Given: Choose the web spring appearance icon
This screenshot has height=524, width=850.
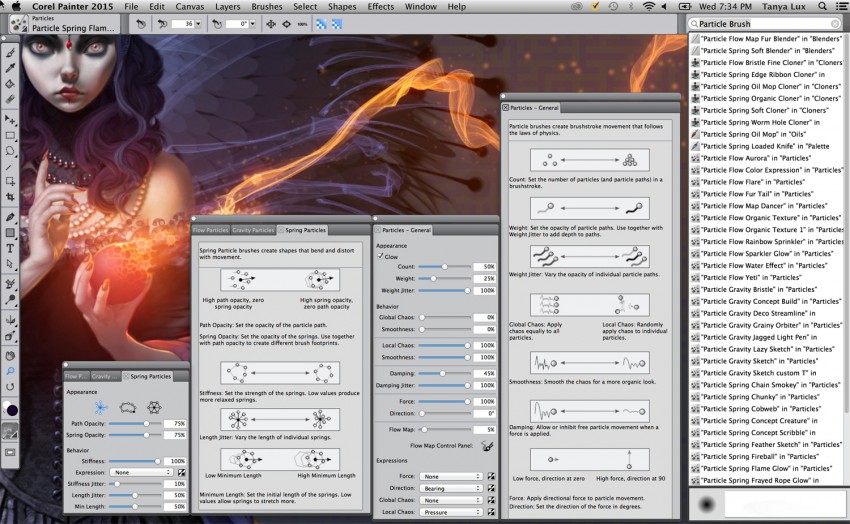Looking at the screenshot, I should coord(154,407).
